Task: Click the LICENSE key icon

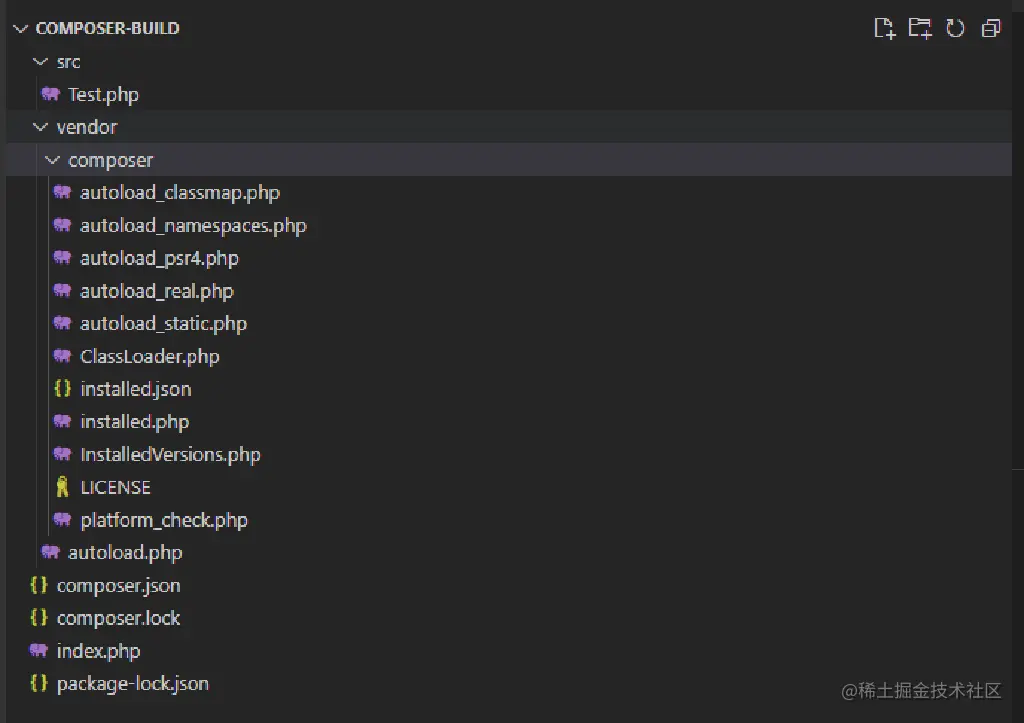Action: 62,487
